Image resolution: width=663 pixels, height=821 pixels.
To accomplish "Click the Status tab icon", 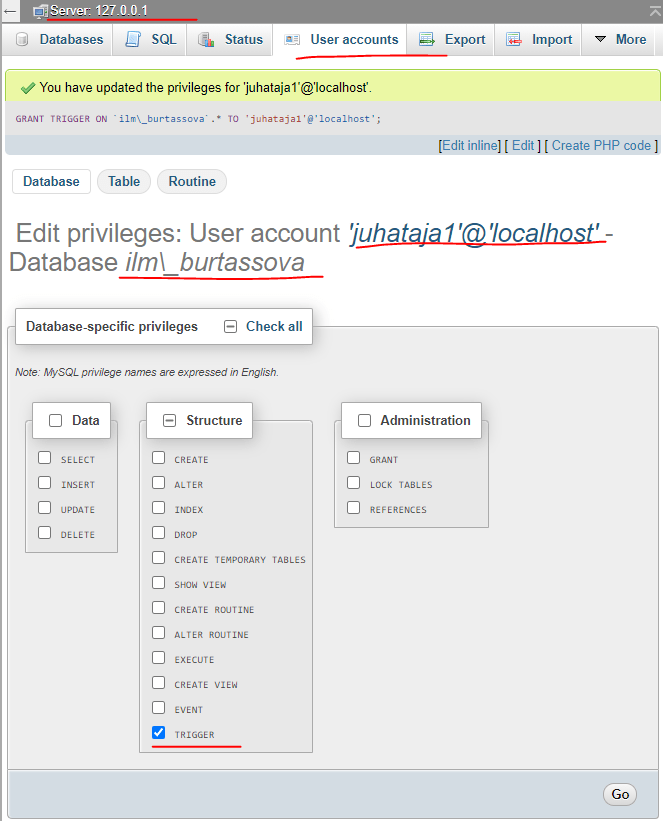I will [206, 40].
